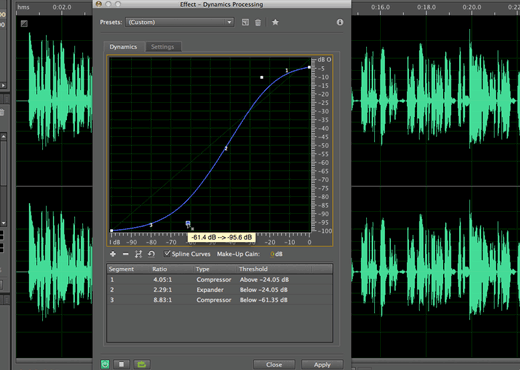
Task: Select segment 1 Compressor row
Action: click(219, 280)
